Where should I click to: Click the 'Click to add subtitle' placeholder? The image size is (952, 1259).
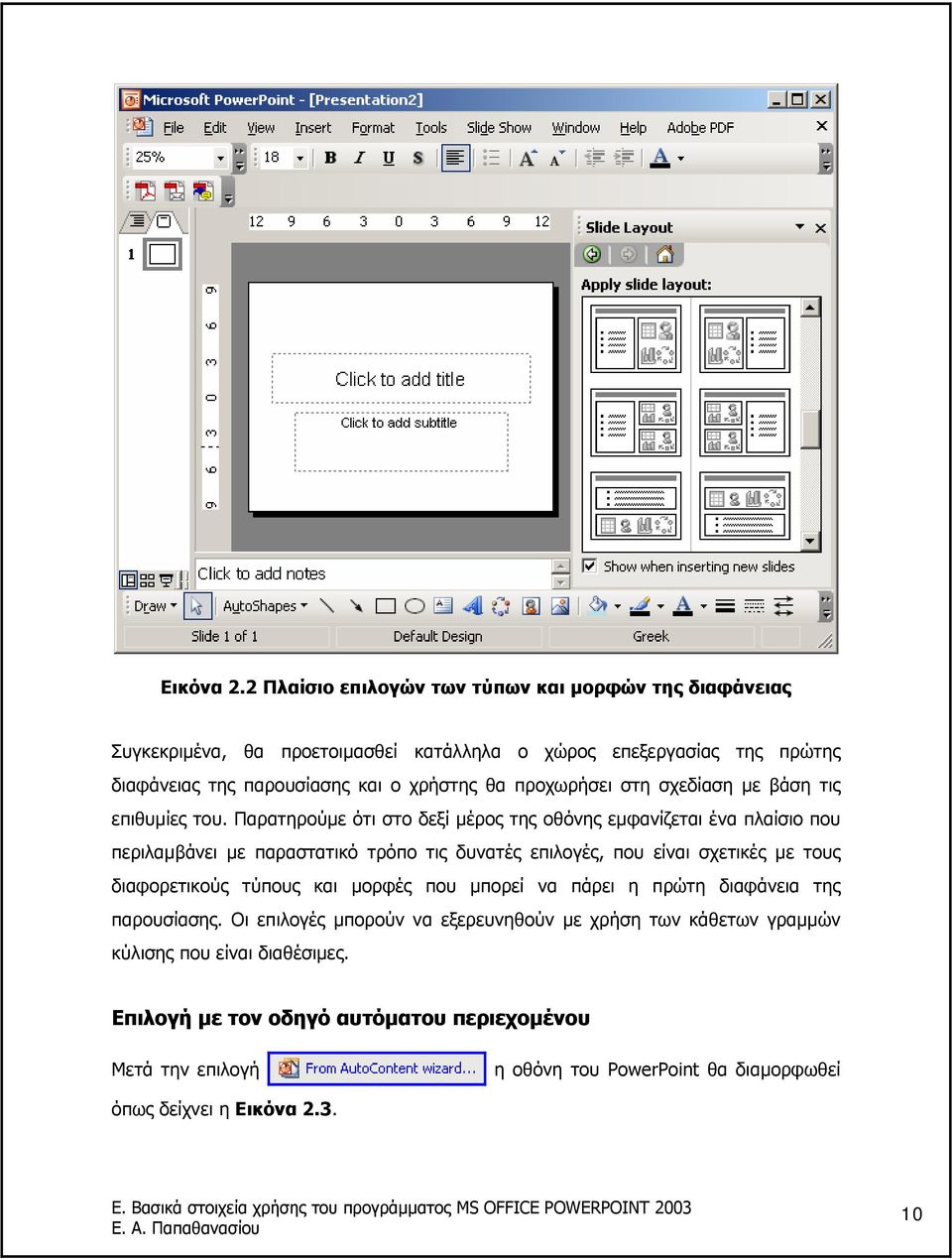(401, 441)
